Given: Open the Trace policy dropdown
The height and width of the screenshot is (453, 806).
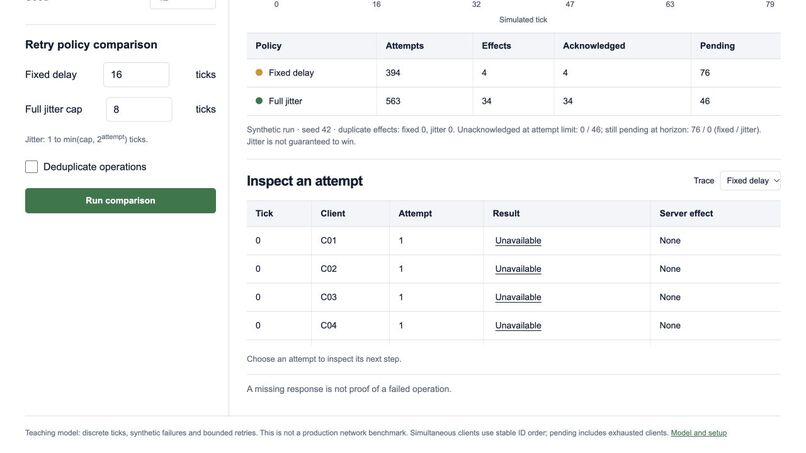Looking at the screenshot, I should (x=750, y=180).
